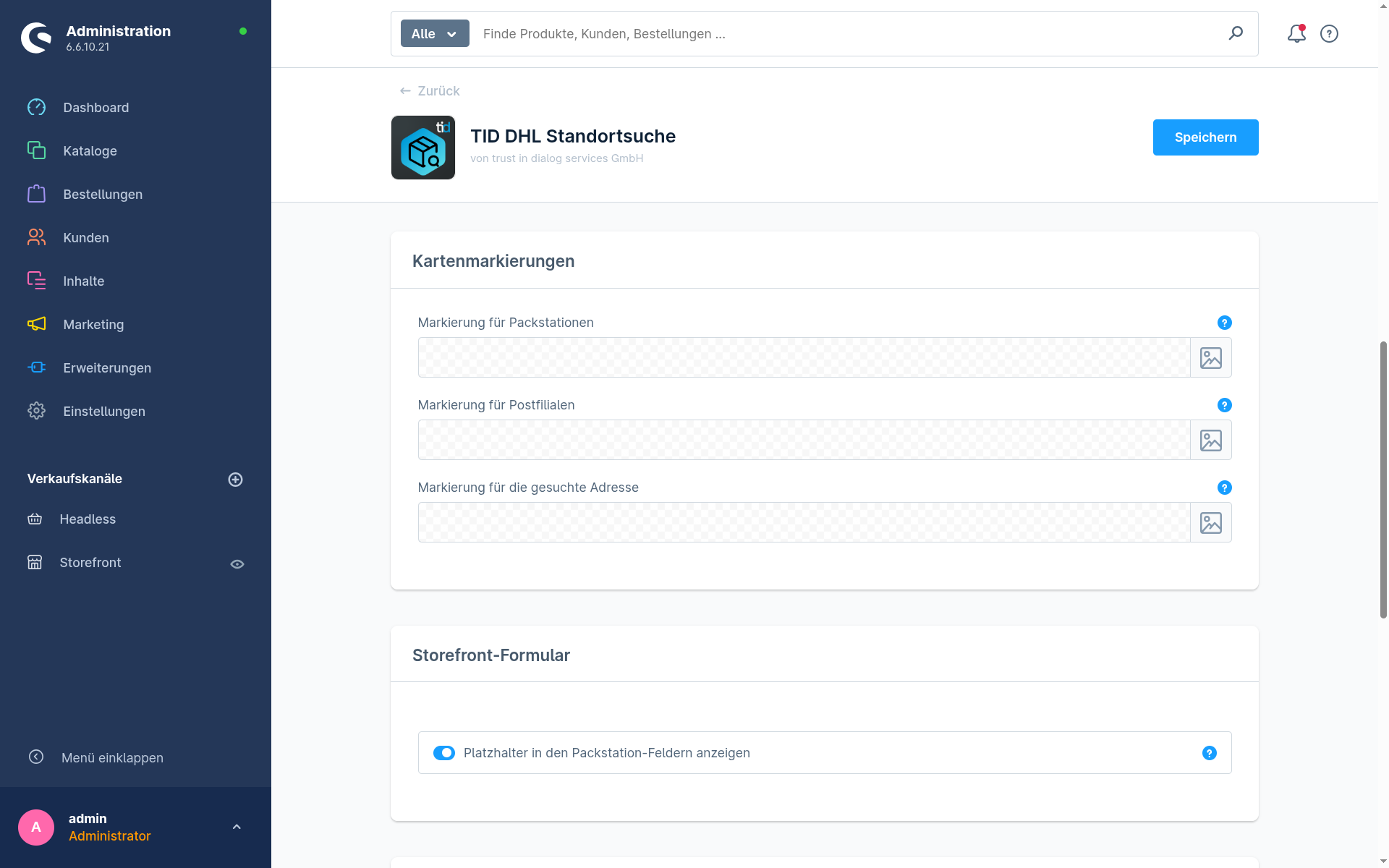The image size is (1389, 868).
Task: Click the TID DHL Standortsuche plugin logo
Action: pyautogui.click(x=423, y=148)
